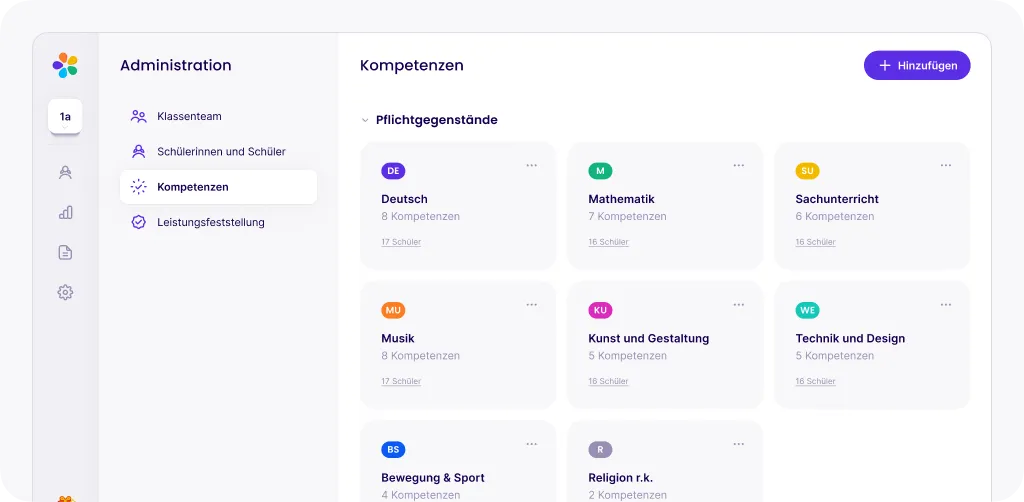
Task: Open the three-dot menu on Mathematik card
Action: coord(739,165)
